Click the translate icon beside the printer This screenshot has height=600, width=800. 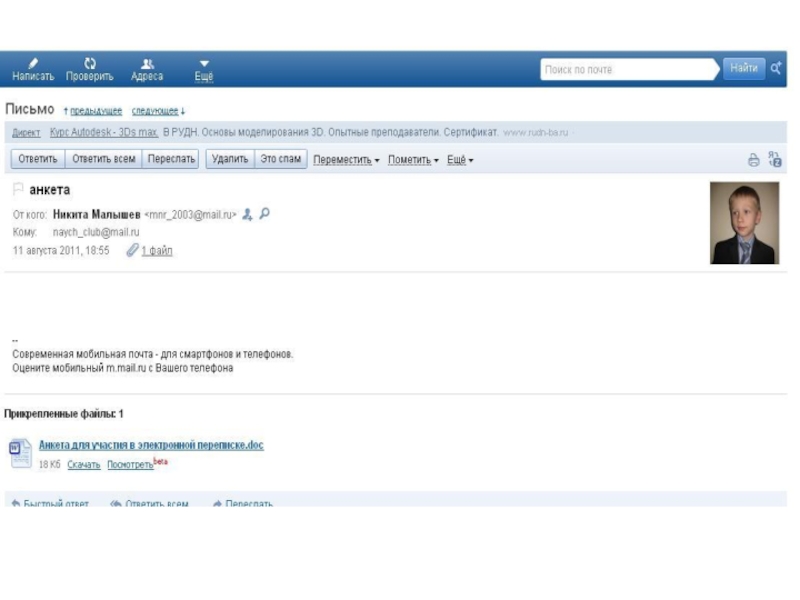774,159
